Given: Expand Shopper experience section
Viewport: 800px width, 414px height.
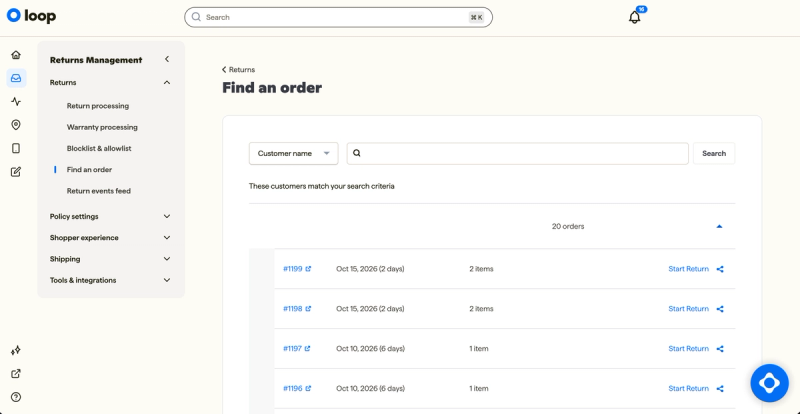Looking at the screenshot, I should [x=167, y=238].
